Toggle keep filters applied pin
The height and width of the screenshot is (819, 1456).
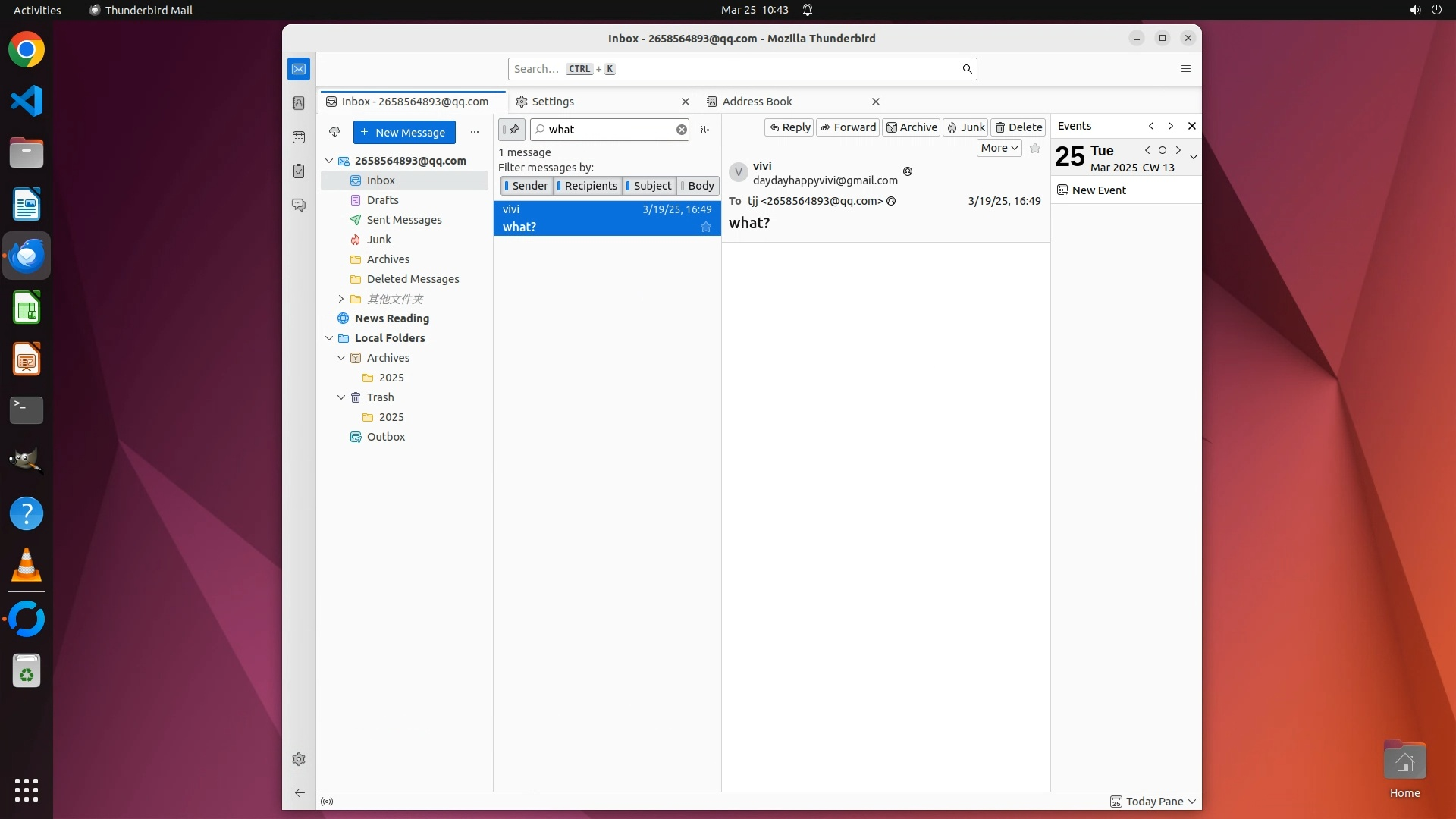(512, 130)
